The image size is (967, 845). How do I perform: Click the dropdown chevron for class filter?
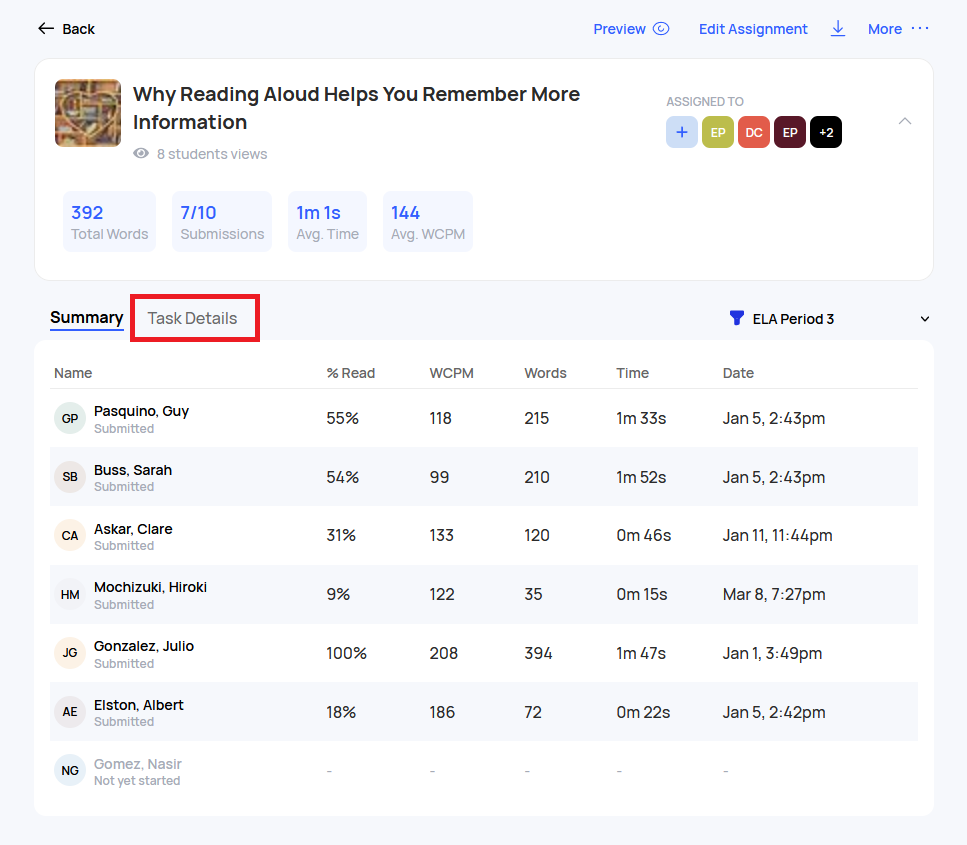tap(924, 319)
